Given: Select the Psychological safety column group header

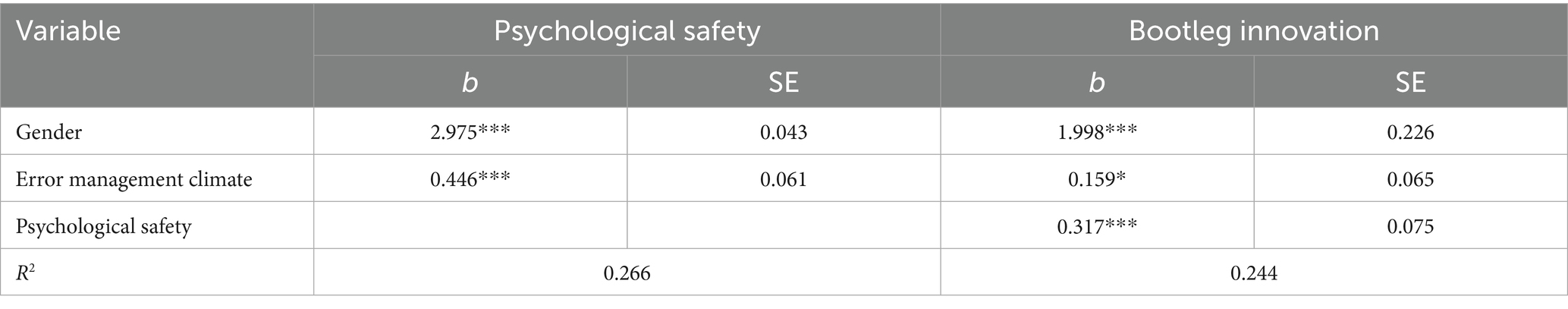Looking at the screenshot, I should [x=627, y=31].
